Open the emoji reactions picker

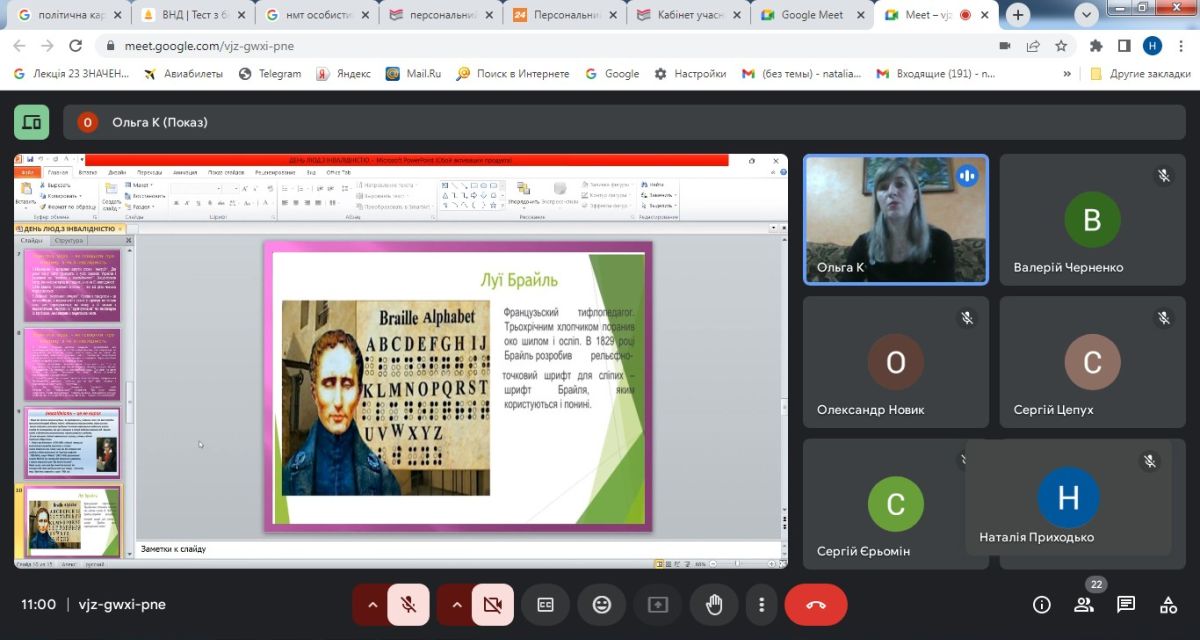[601, 605]
